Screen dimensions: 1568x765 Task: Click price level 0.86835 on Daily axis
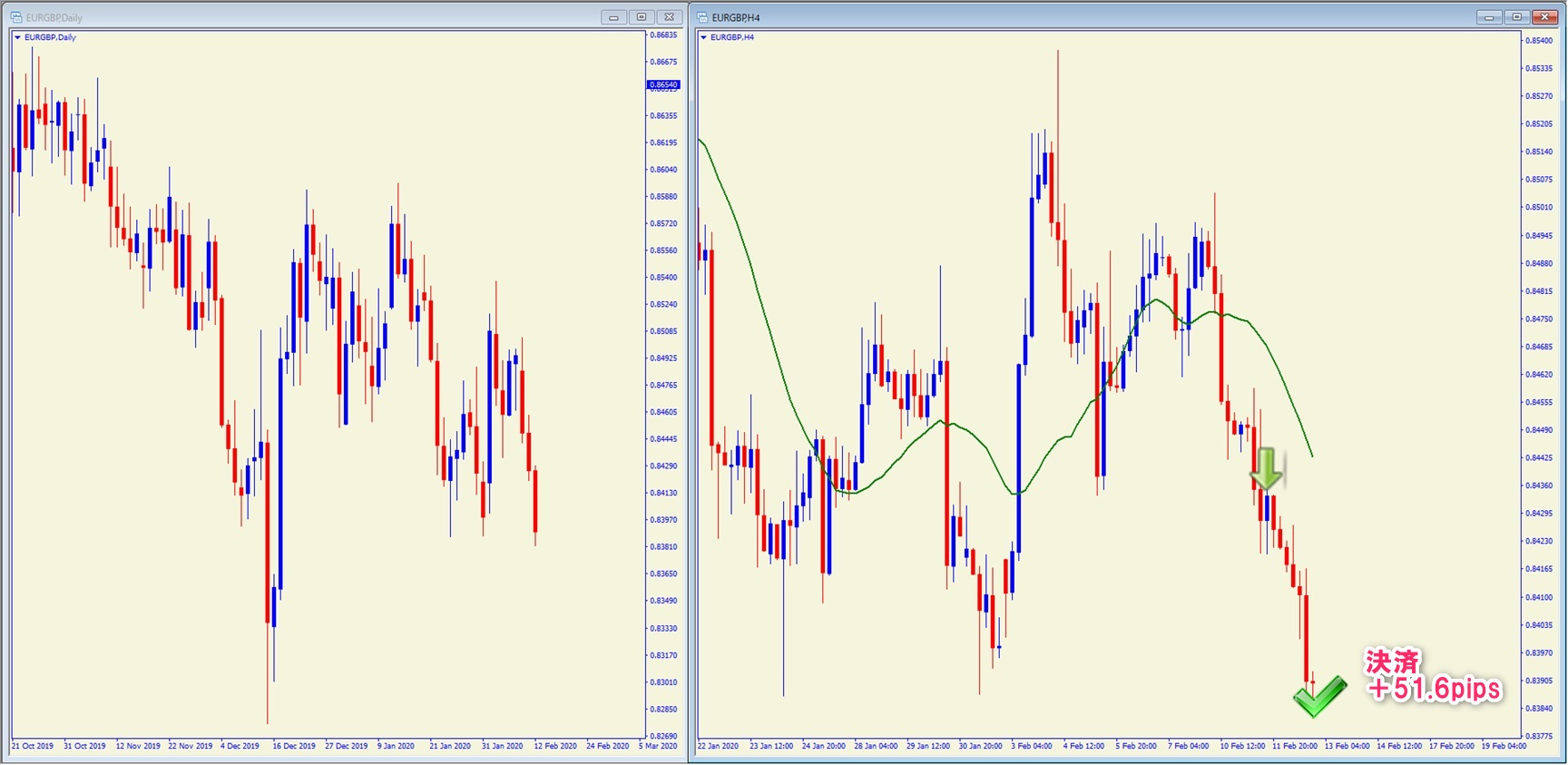tap(663, 34)
